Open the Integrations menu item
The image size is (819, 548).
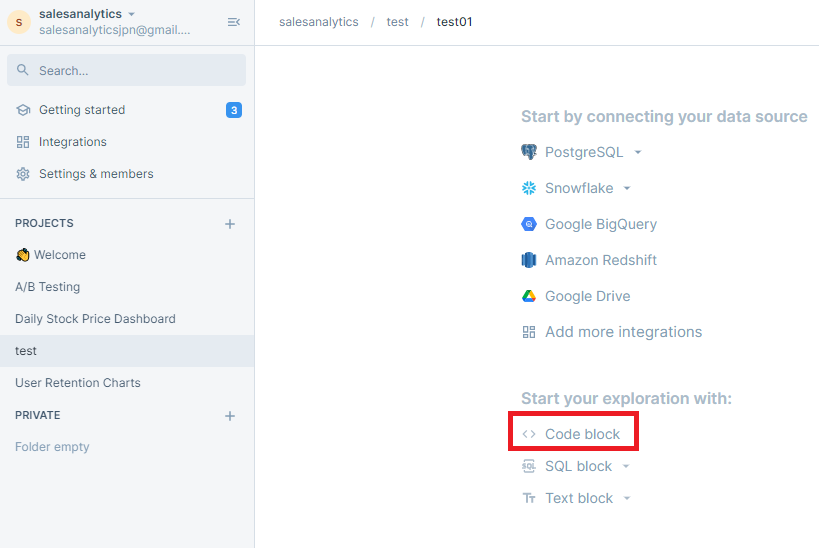click(72, 142)
